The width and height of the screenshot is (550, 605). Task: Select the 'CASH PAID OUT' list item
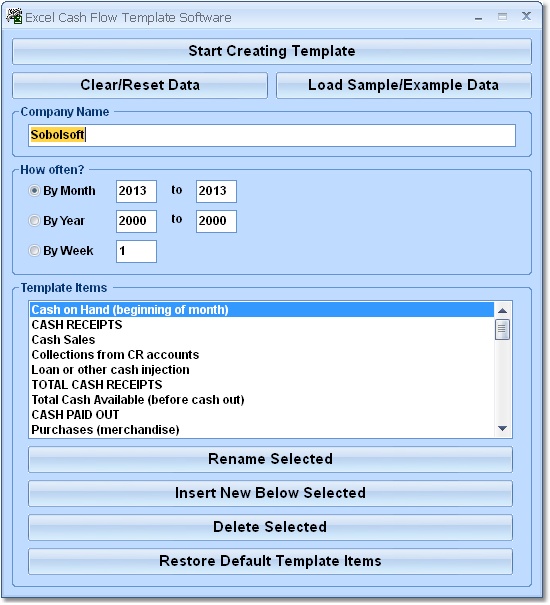262,415
